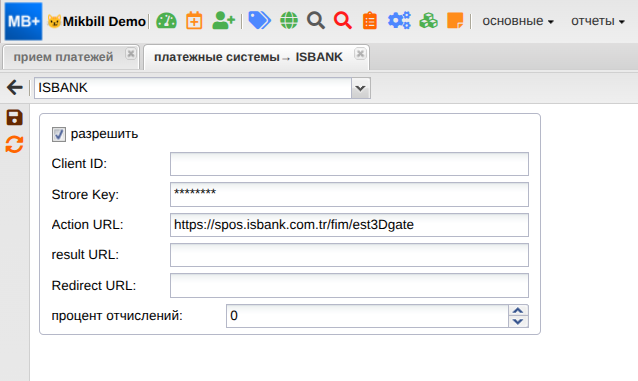The image size is (638, 381).
Task: Click the Action URL input field
Action: click(349, 225)
